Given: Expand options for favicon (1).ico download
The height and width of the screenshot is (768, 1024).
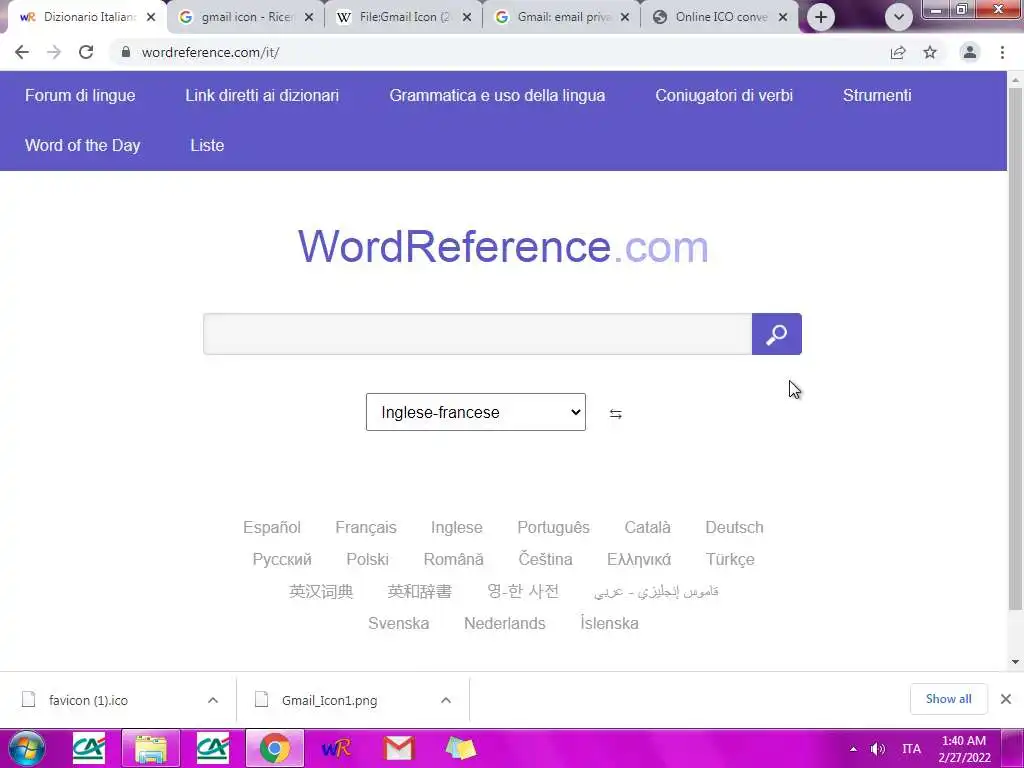Looking at the screenshot, I should point(213,700).
